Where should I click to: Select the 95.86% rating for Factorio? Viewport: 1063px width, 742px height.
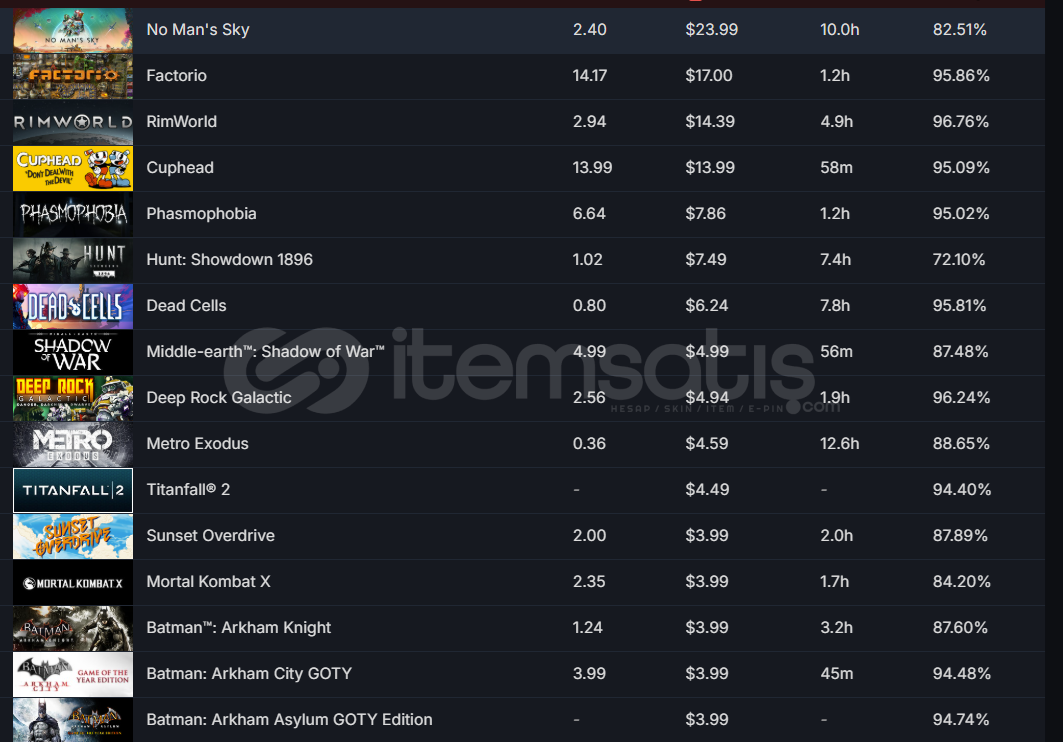tap(961, 76)
